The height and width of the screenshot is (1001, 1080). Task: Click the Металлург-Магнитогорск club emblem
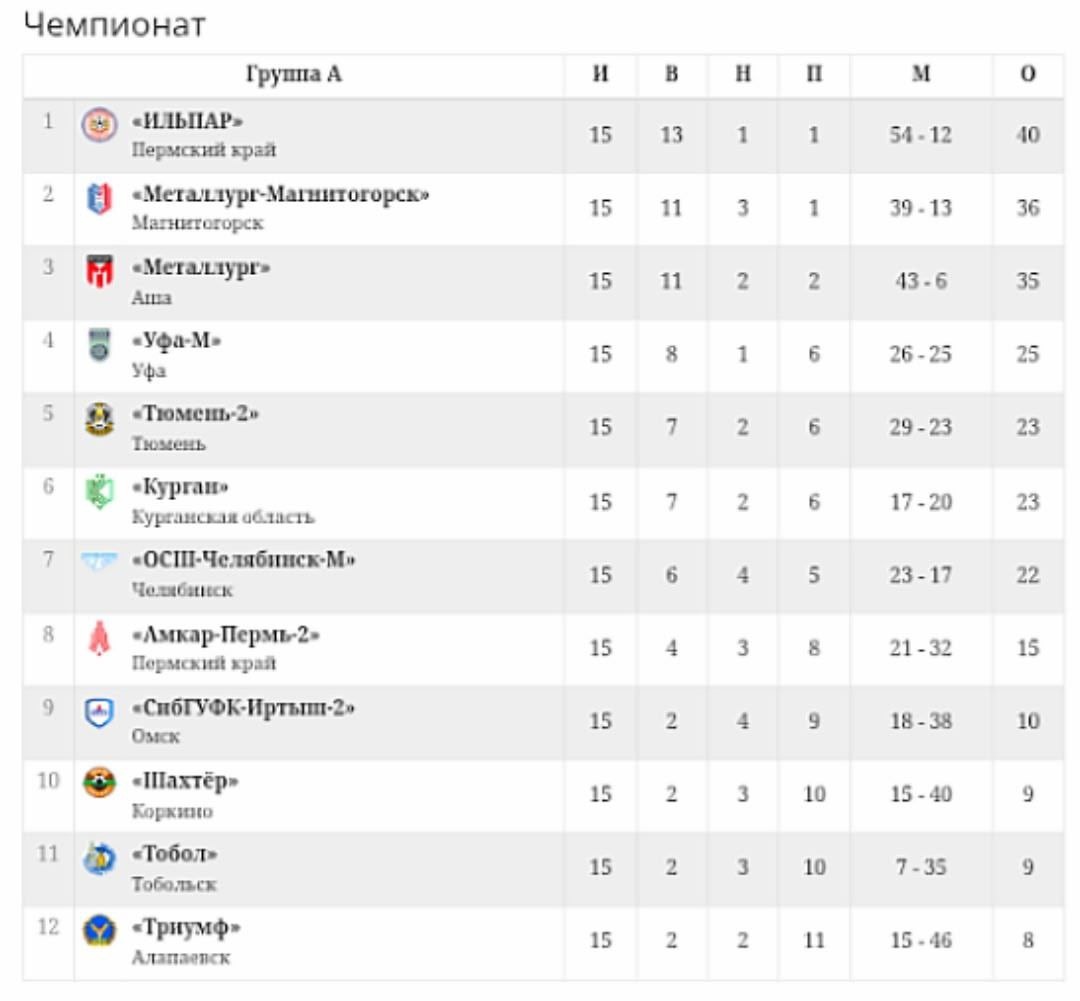point(99,198)
